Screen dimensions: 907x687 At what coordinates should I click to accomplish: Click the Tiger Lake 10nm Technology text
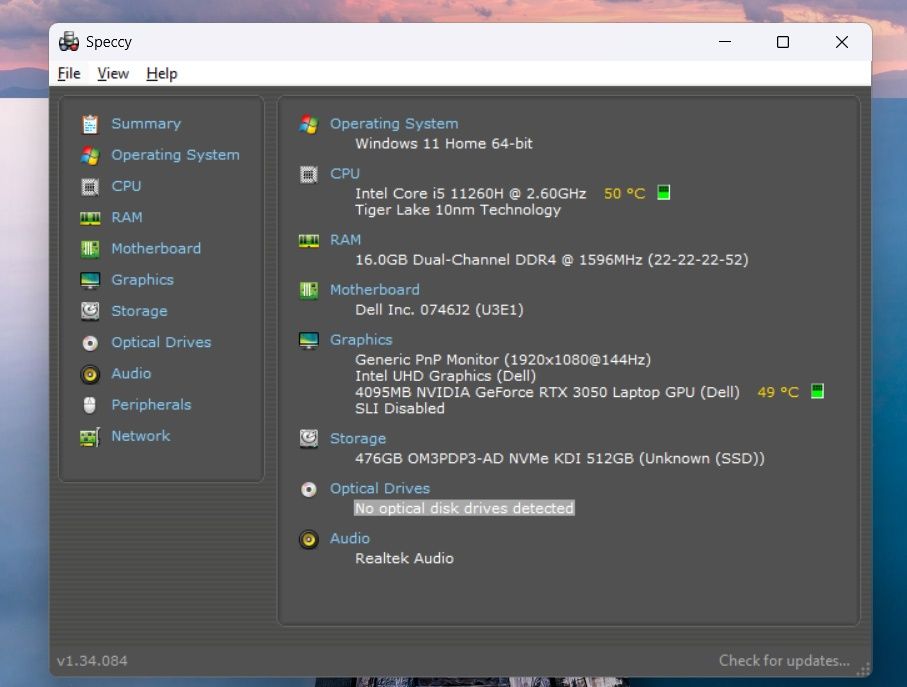point(458,210)
